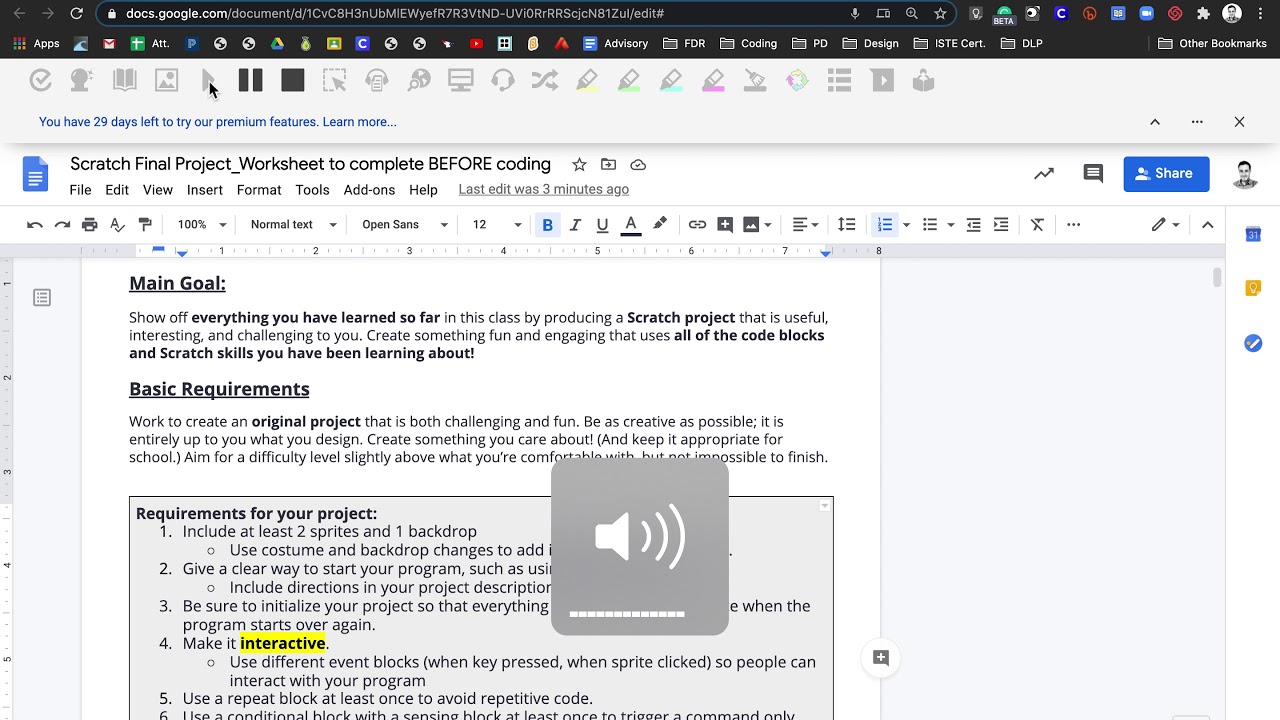Viewport: 1280px width, 720px height.
Task: Click the line spacing icon
Action: click(x=847, y=225)
